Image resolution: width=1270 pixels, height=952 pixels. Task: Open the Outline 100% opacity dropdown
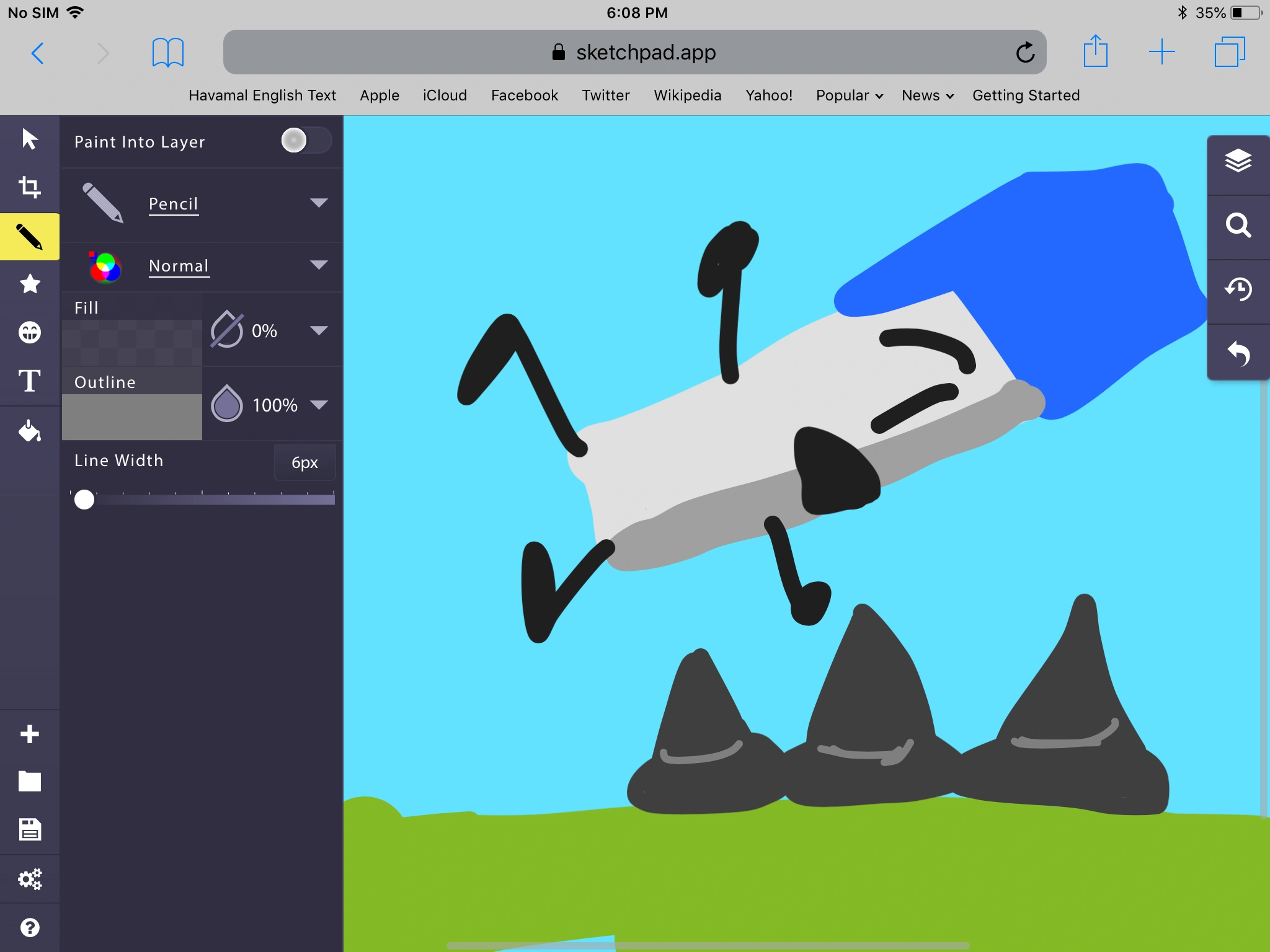[x=318, y=405]
